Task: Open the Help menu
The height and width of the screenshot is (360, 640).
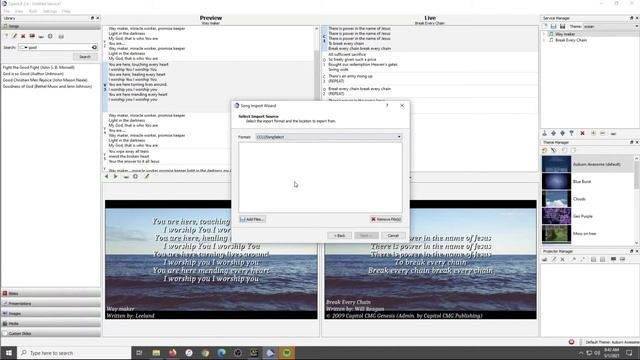Action: coord(66,11)
